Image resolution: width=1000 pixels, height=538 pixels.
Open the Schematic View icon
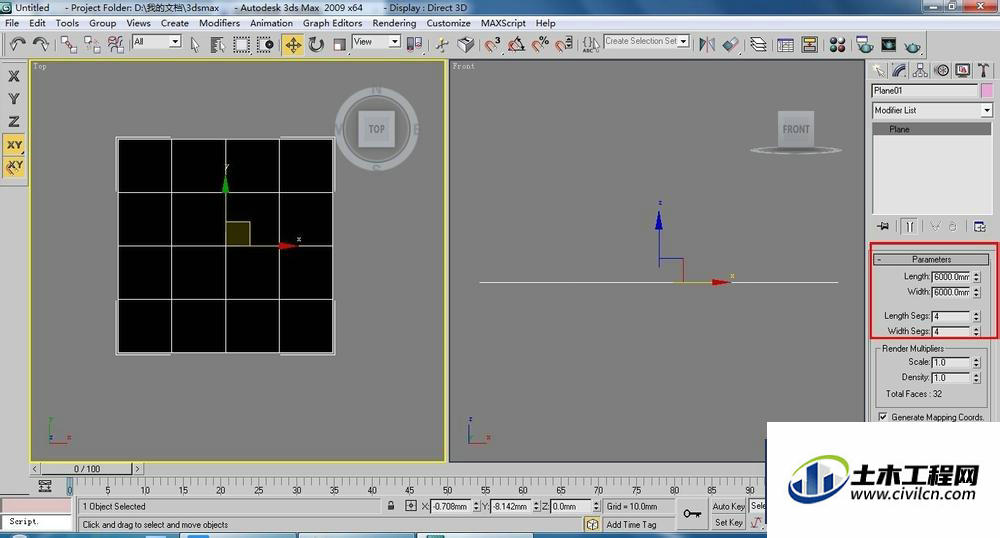(x=809, y=45)
